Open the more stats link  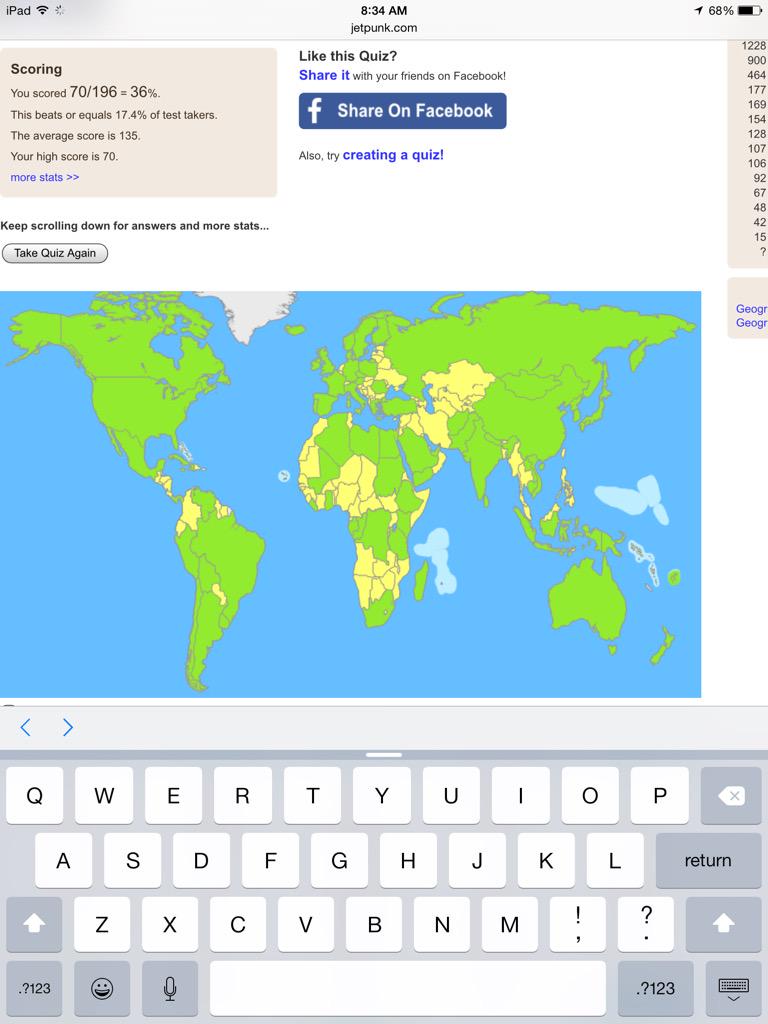(44, 177)
